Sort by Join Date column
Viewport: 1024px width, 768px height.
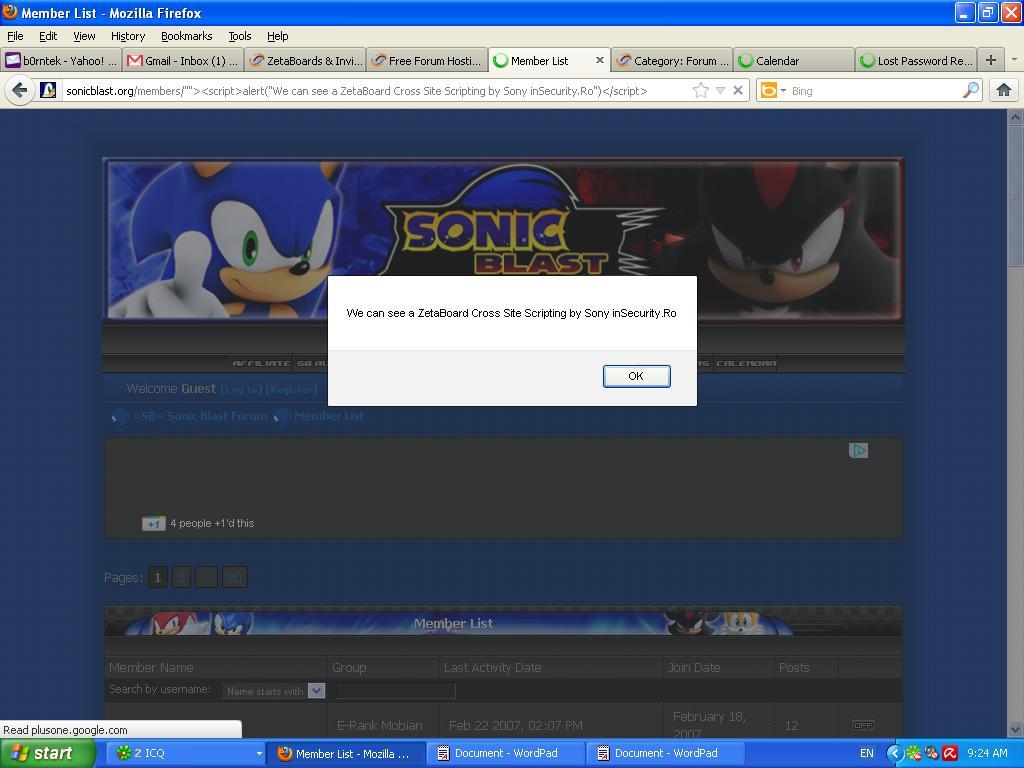[694, 667]
